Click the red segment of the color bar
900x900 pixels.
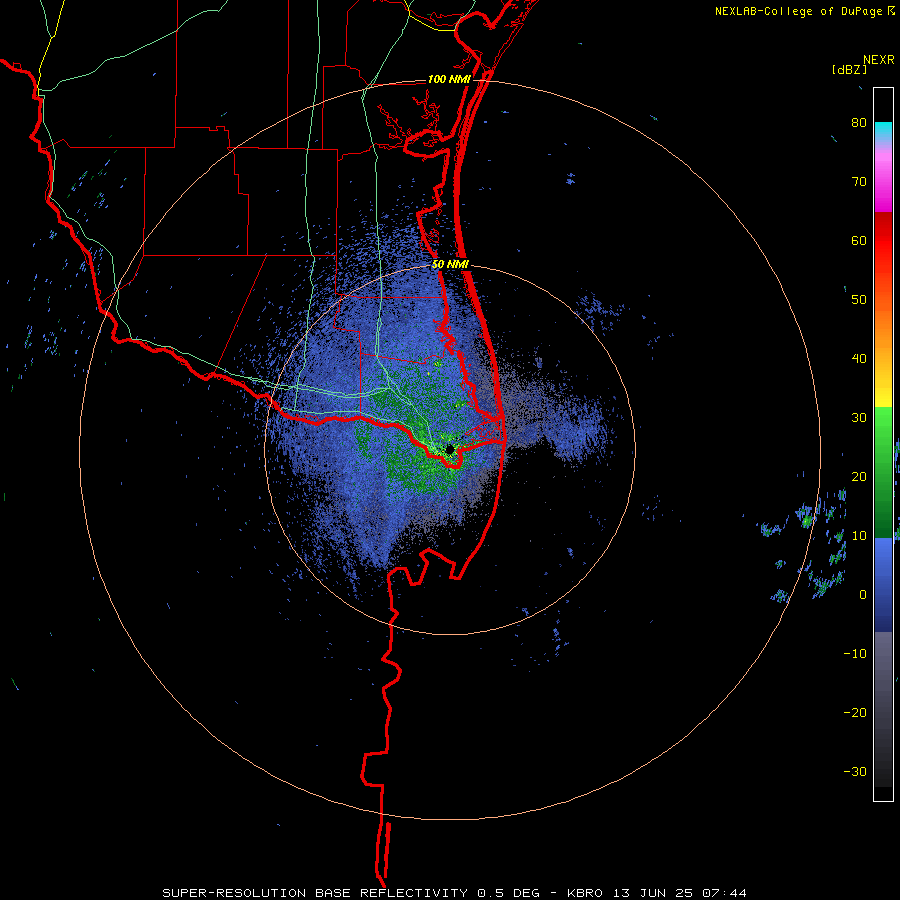(883, 241)
